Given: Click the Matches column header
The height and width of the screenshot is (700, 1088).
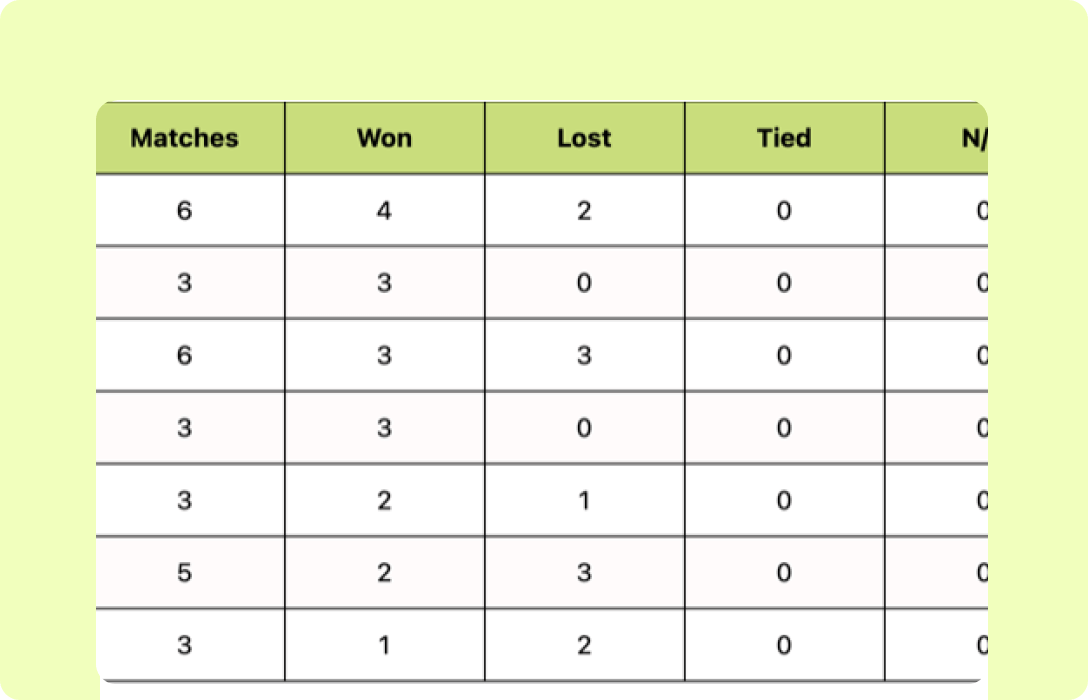Looking at the screenshot, I should click(x=185, y=138).
